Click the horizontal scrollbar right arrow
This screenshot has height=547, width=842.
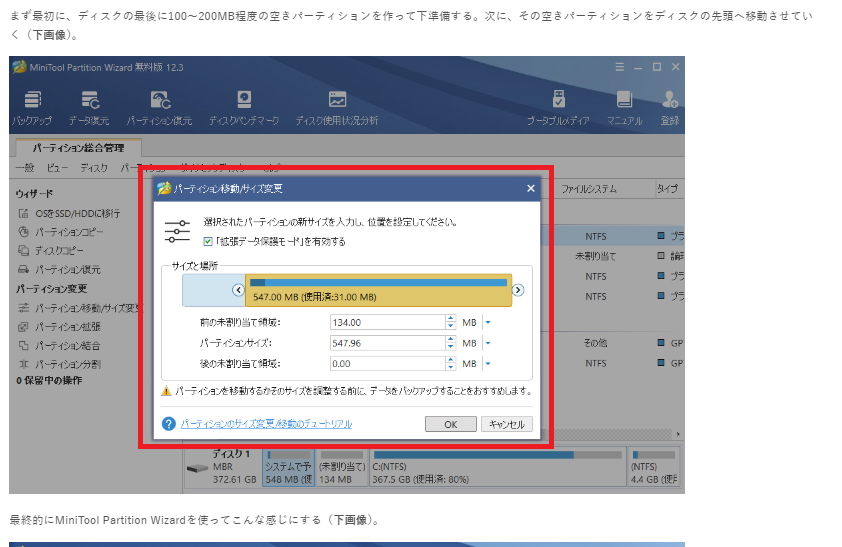click(678, 434)
